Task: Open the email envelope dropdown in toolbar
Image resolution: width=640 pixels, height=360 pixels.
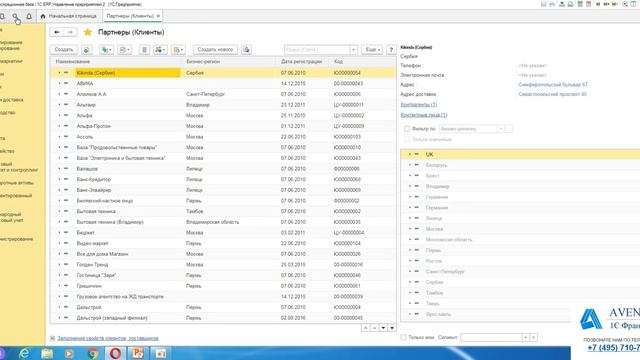Action: click(x=124, y=50)
